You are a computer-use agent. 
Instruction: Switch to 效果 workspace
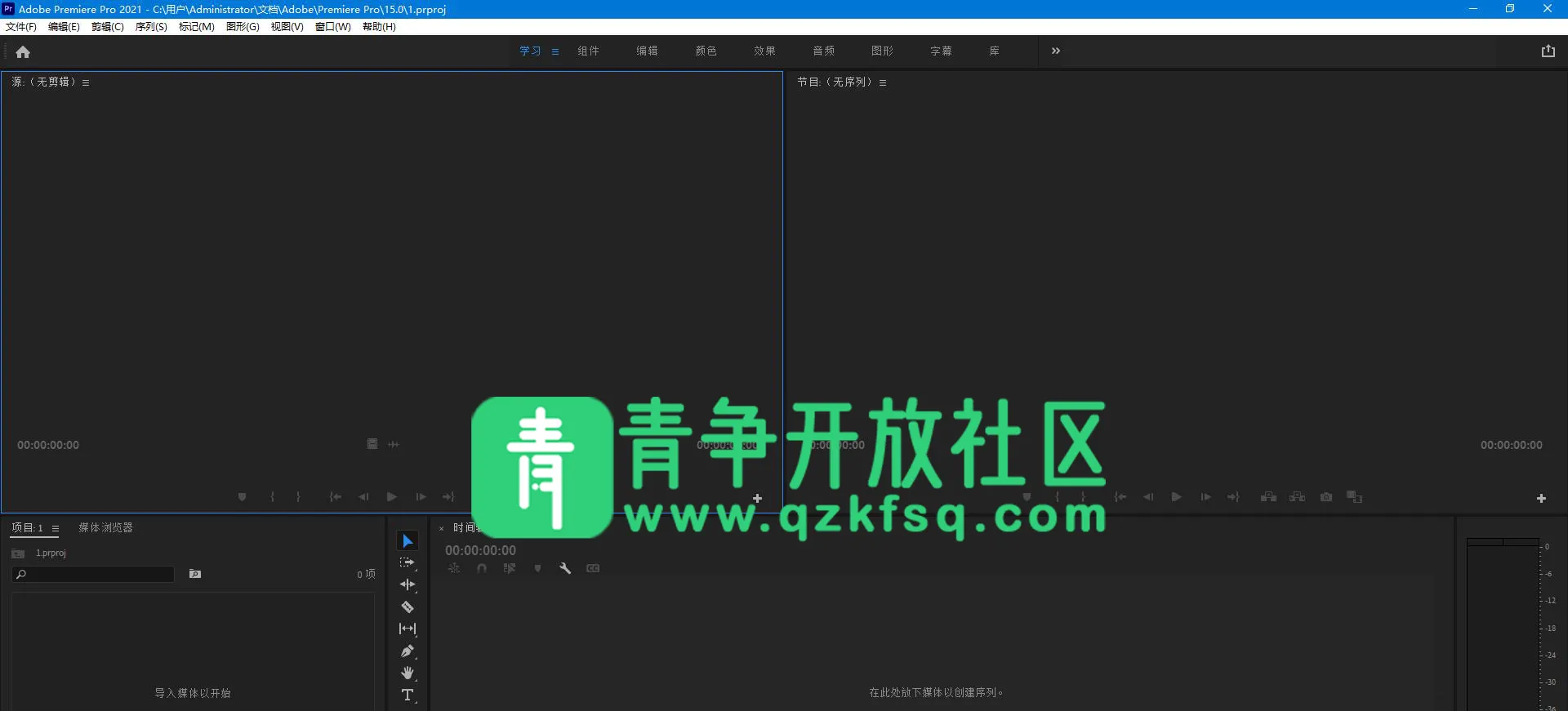point(765,51)
